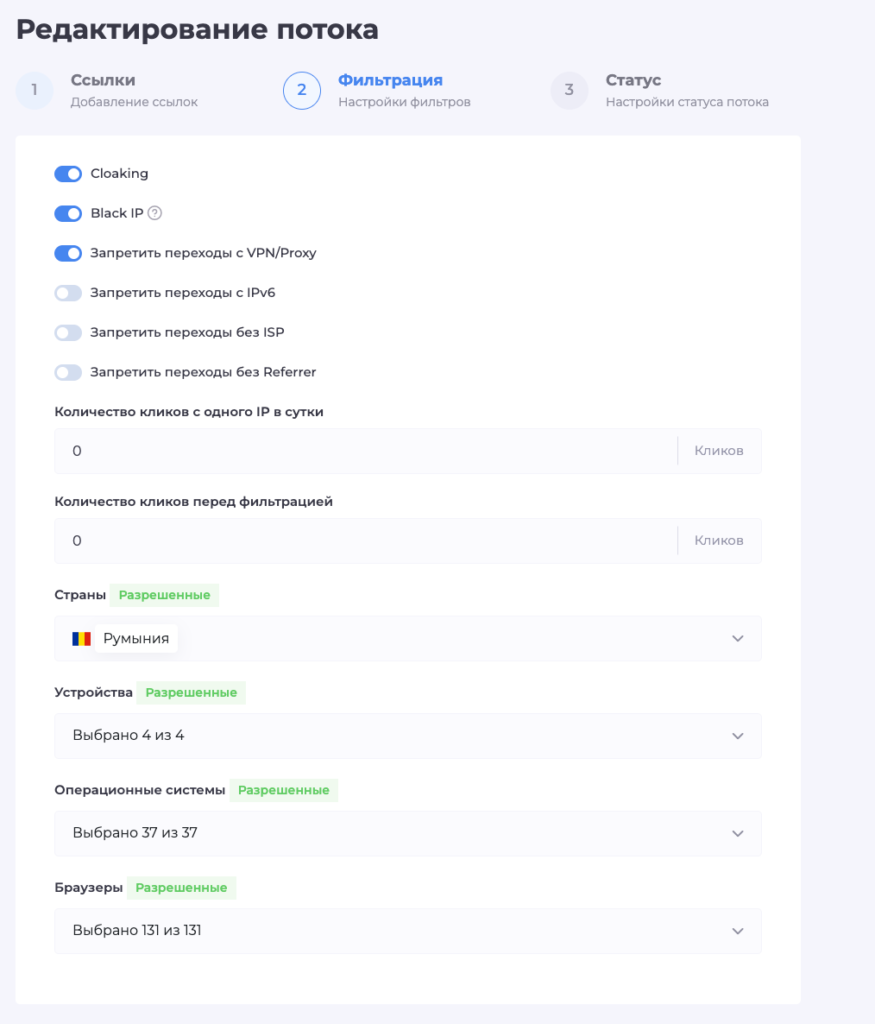Enable blocking of IPv6 visits
Image resolution: width=875 pixels, height=1024 pixels.
point(68,293)
